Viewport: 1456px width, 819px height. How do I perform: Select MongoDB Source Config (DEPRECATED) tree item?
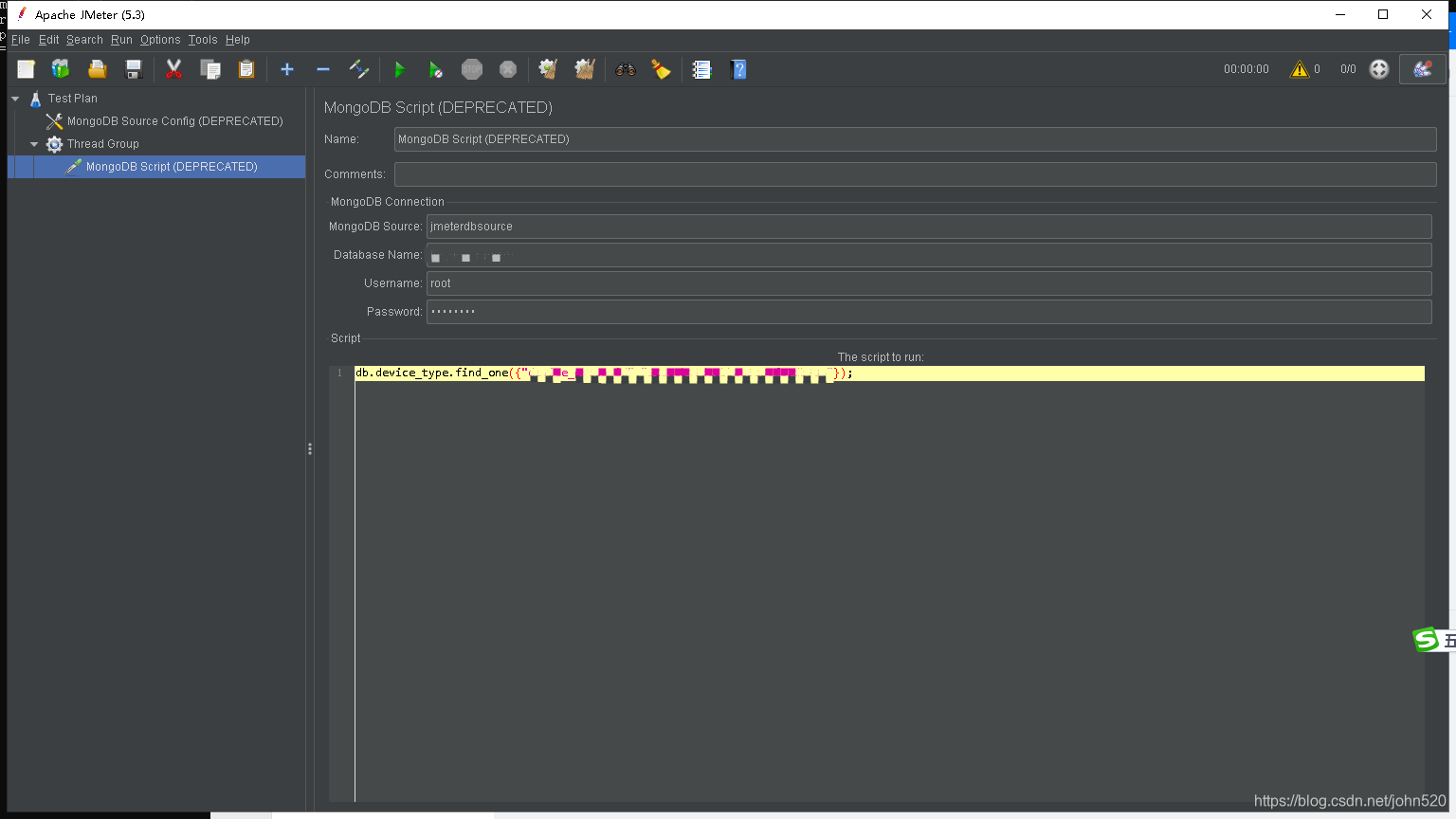pyautogui.click(x=174, y=121)
